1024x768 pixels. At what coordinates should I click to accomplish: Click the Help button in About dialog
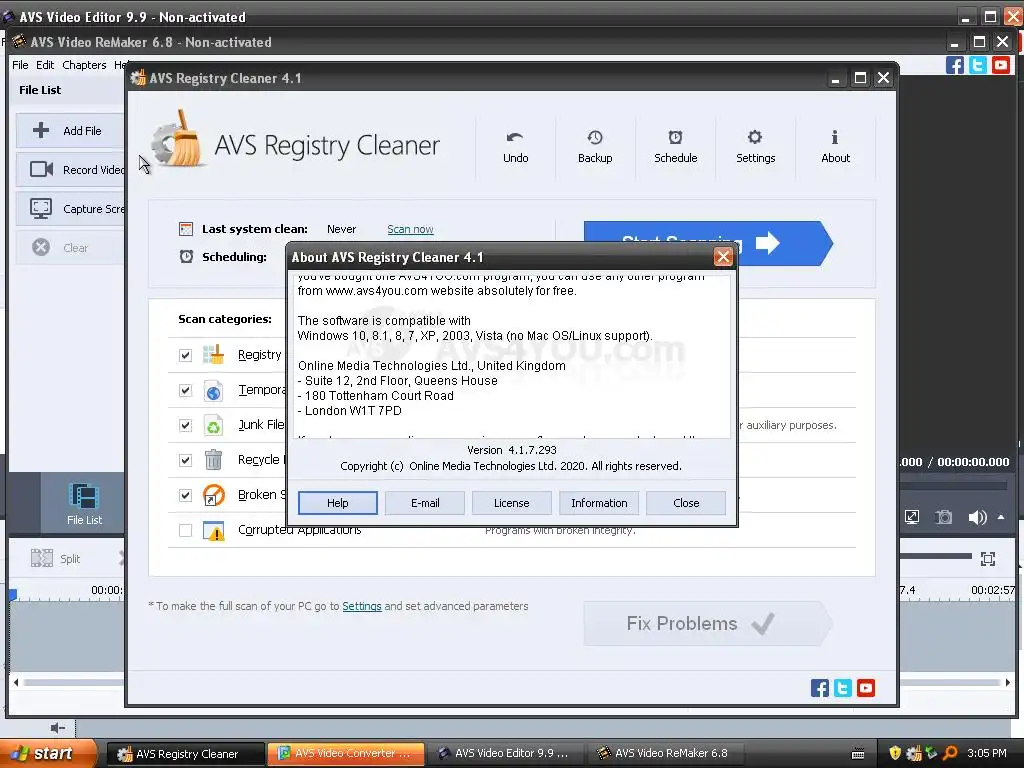[x=338, y=503]
